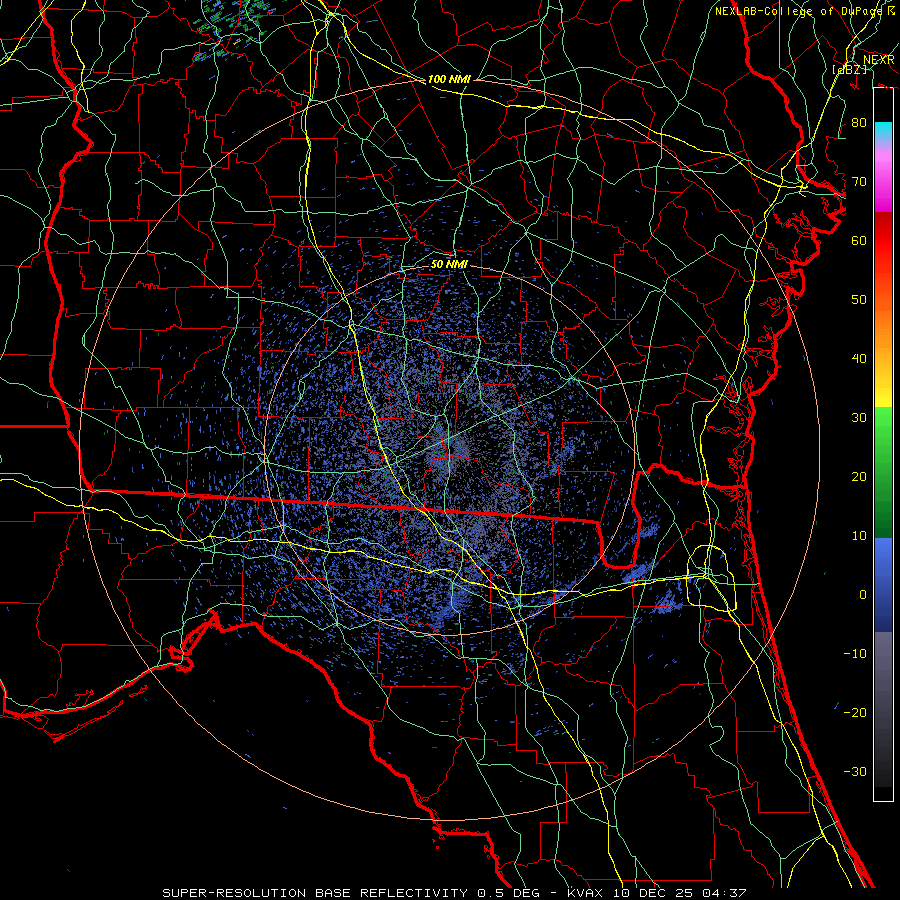Click the 40 value on the dBZ scale
900x900 pixels.
point(859,358)
